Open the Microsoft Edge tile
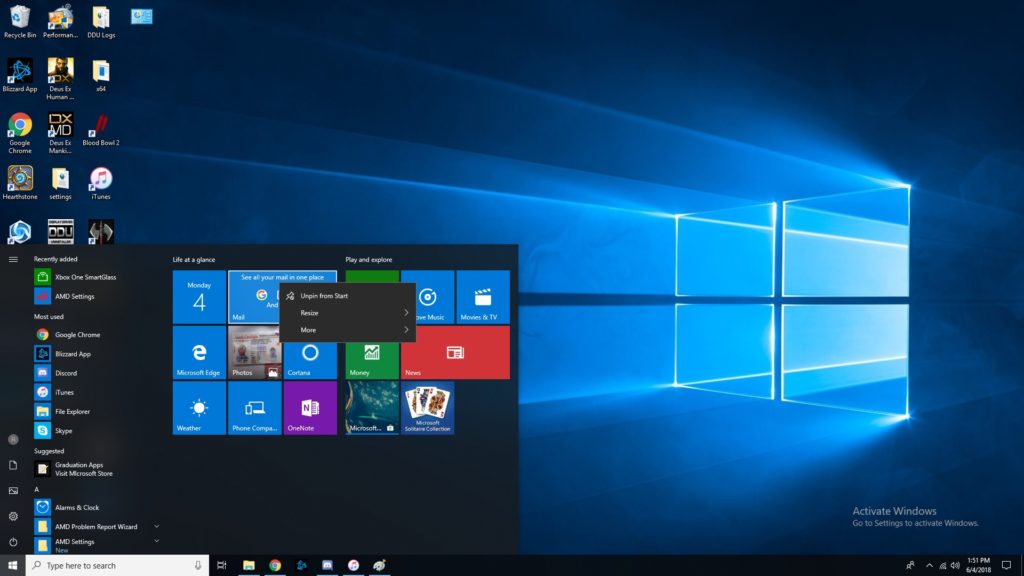The height and width of the screenshot is (576, 1024). pyautogui.click(x=199, y=352)
